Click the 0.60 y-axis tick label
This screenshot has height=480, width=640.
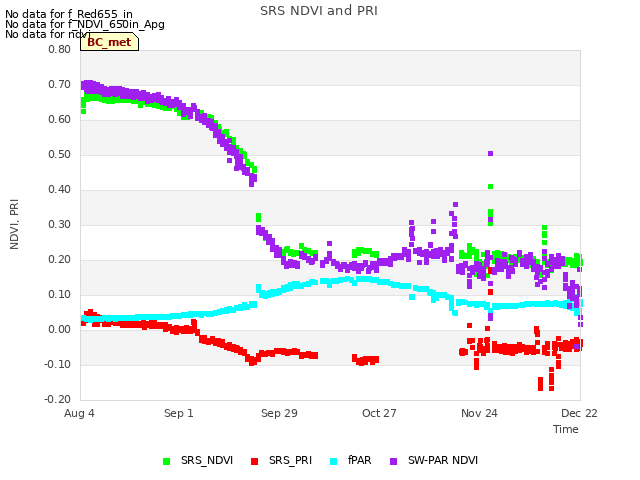click(60, 120)
